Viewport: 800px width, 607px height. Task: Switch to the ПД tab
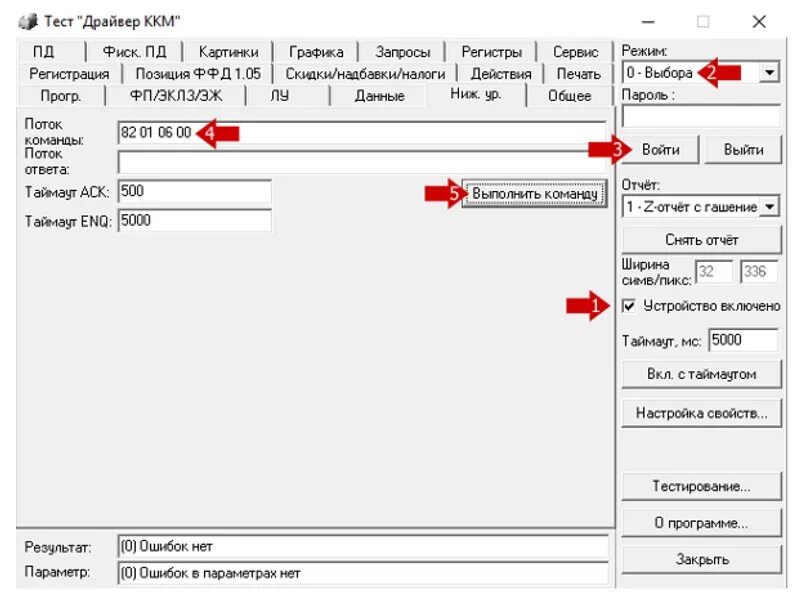click(x=43, y=52)
